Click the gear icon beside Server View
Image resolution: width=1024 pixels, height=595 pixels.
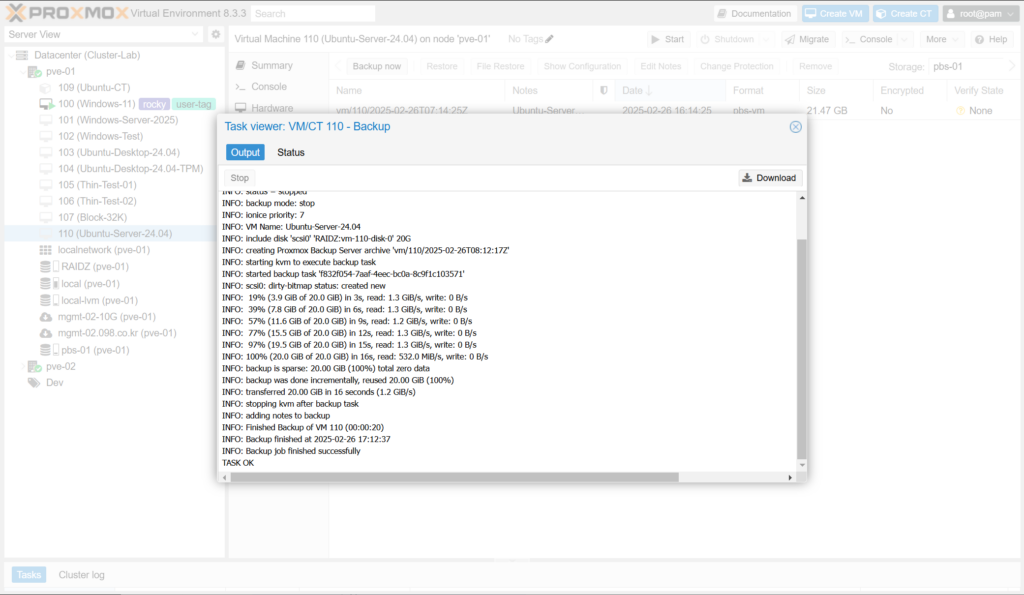click(x=215, y=35)
